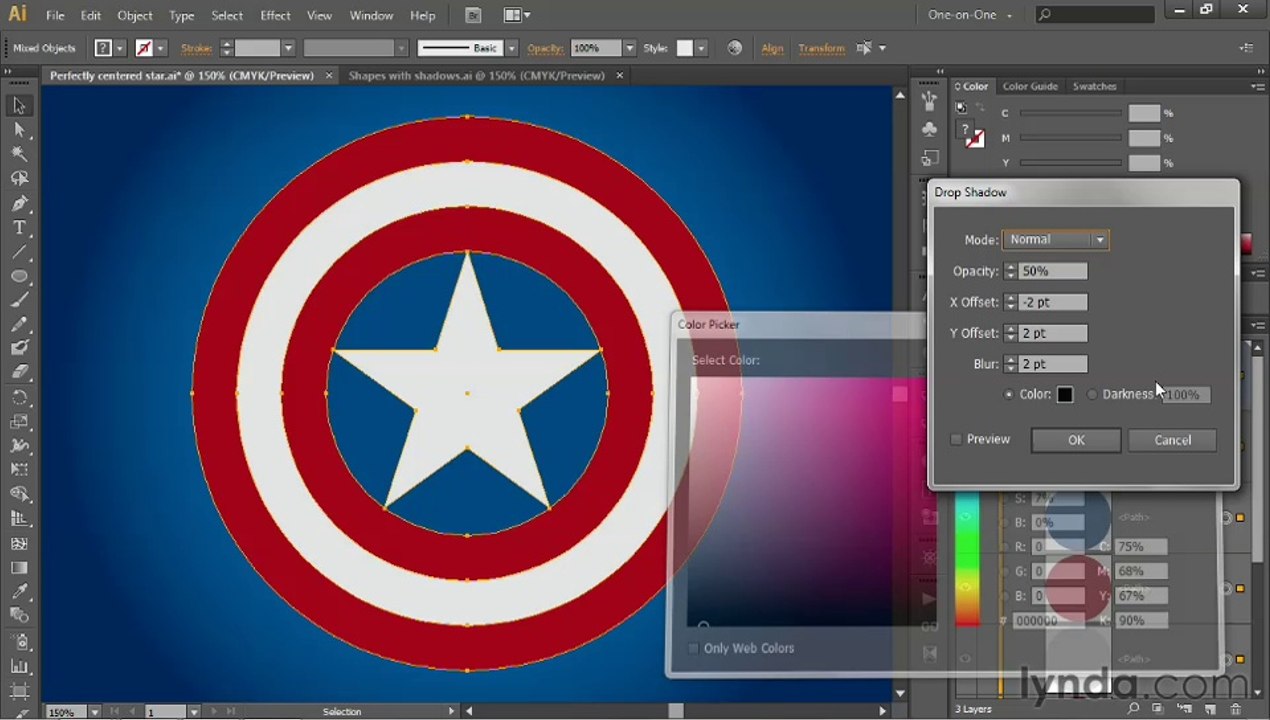Open the Effect menu

tap(275, 15)
